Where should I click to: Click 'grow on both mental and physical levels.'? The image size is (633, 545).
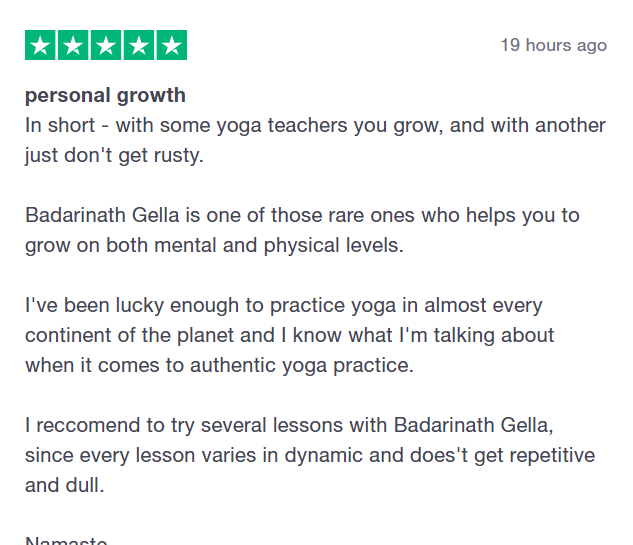point(214,245)
